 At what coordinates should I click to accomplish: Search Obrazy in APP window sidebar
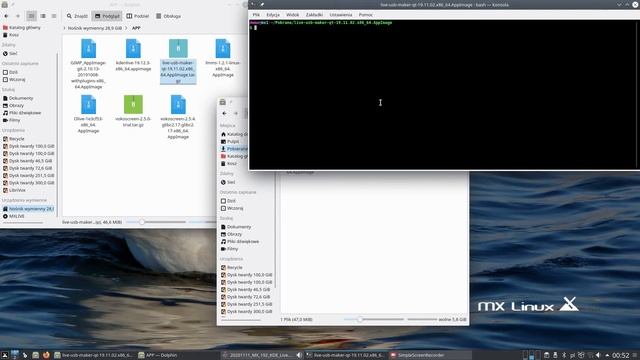tap(13, 106)
